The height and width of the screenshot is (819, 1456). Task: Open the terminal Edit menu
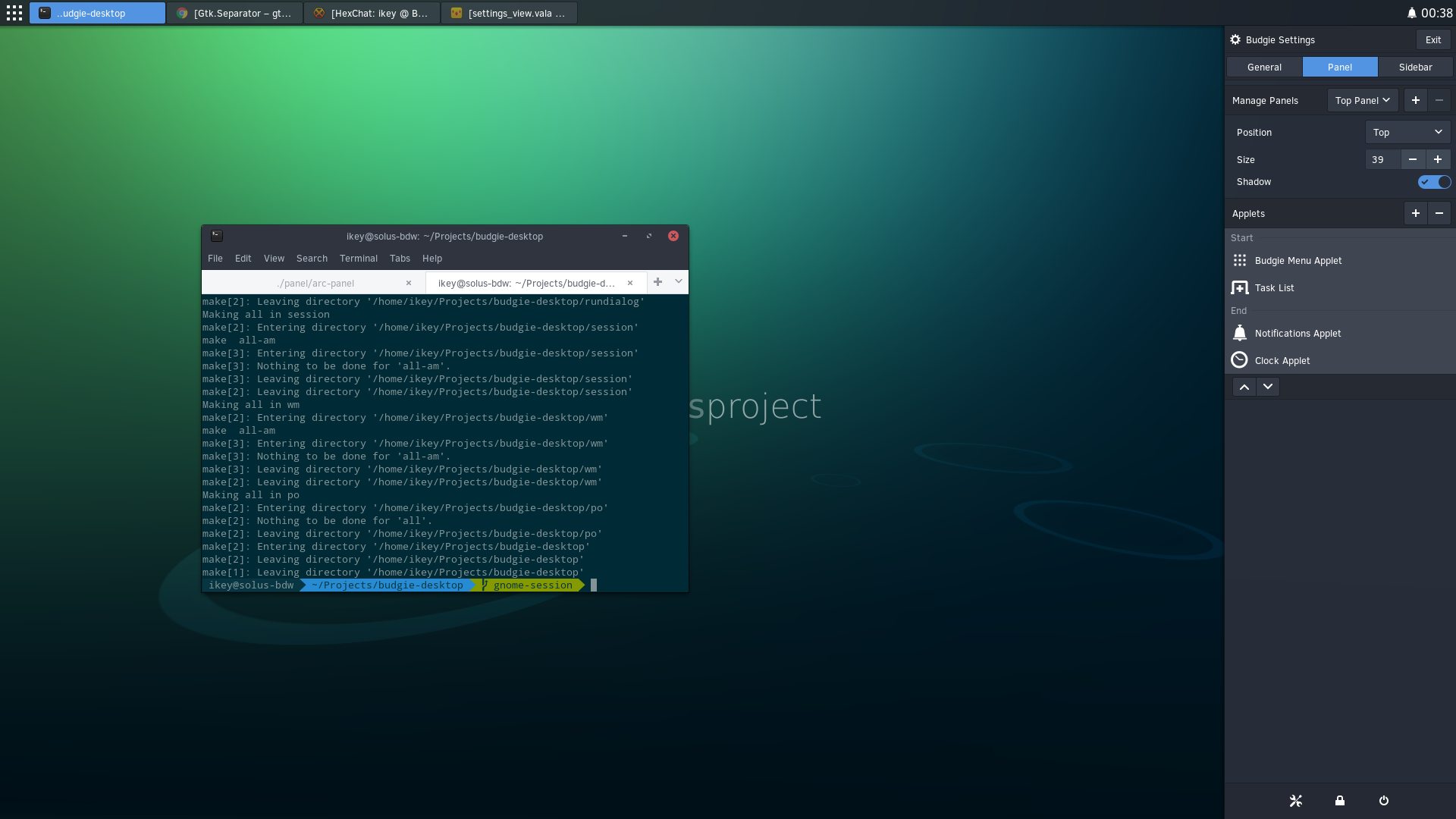[x=243, y=259]
